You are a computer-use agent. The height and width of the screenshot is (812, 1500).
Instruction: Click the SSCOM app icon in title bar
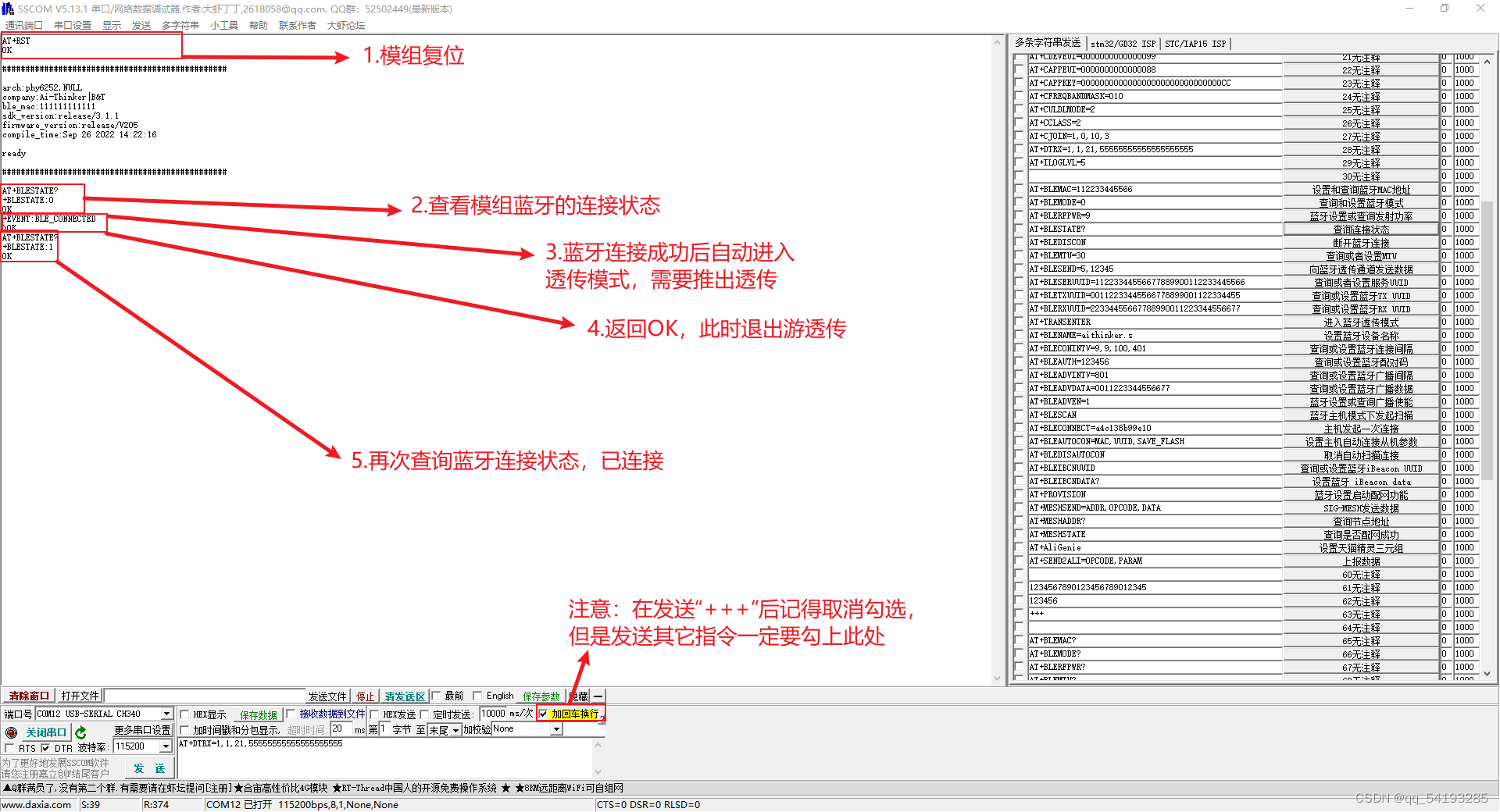click(x=8, y=9)
